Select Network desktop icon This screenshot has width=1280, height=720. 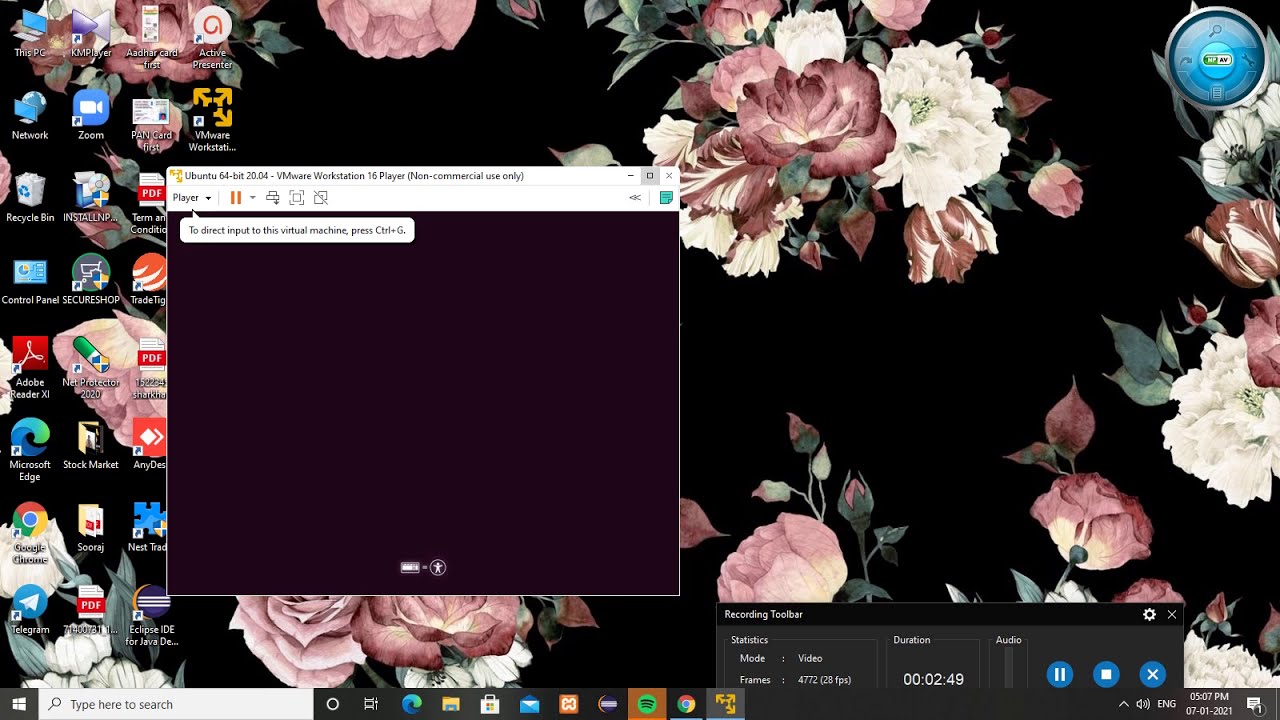30,116
